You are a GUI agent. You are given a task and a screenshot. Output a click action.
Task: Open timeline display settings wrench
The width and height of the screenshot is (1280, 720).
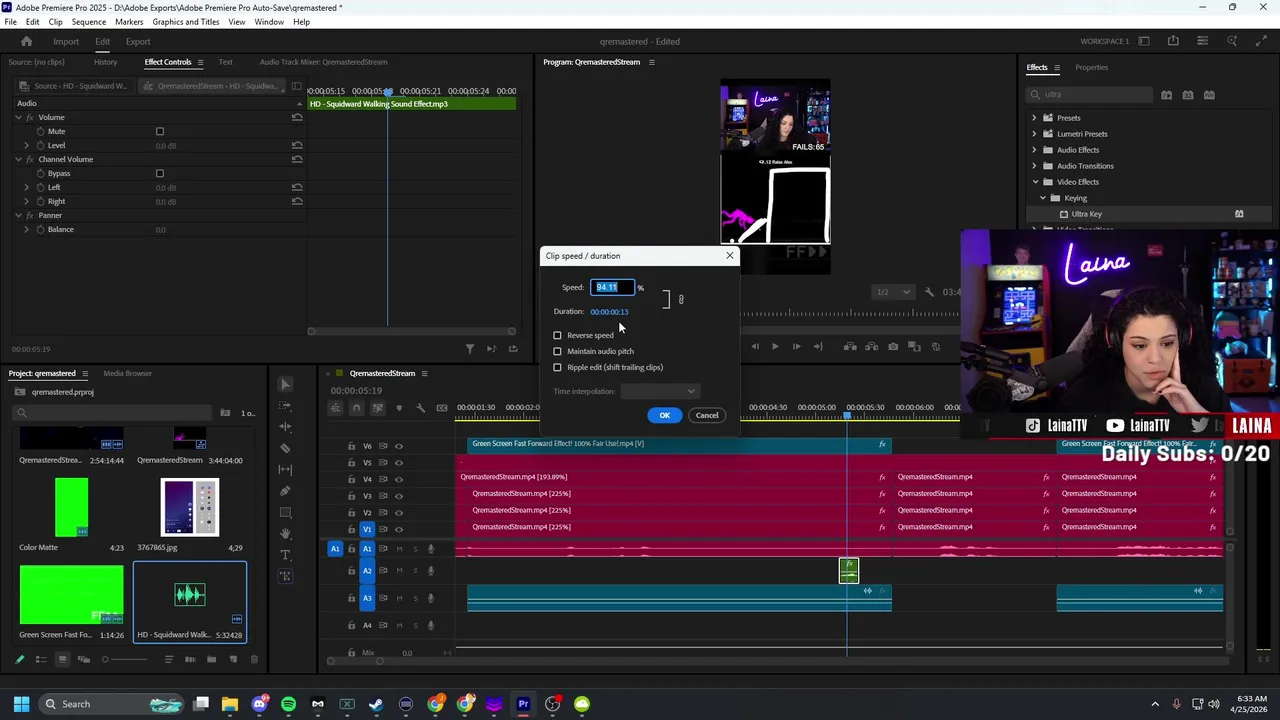pos(420,407)
